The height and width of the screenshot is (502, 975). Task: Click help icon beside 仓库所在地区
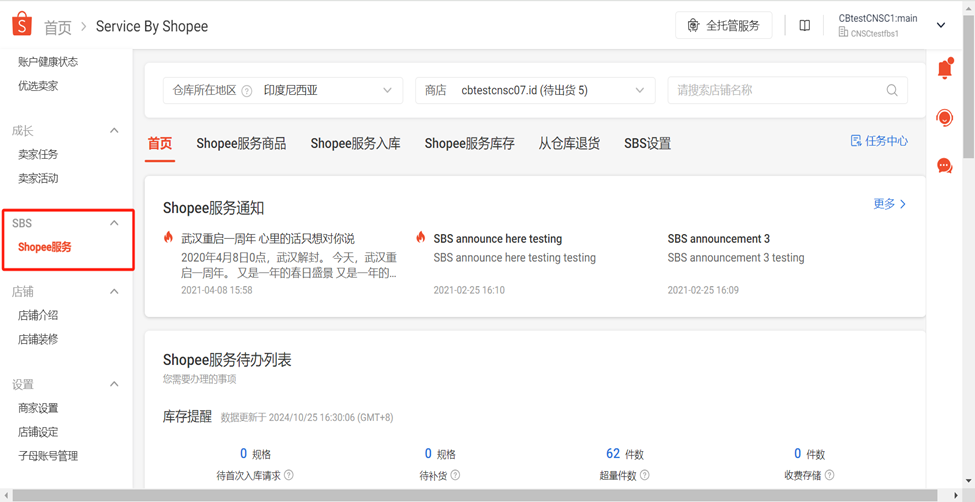pyautogui.click(x=247, y=91)
